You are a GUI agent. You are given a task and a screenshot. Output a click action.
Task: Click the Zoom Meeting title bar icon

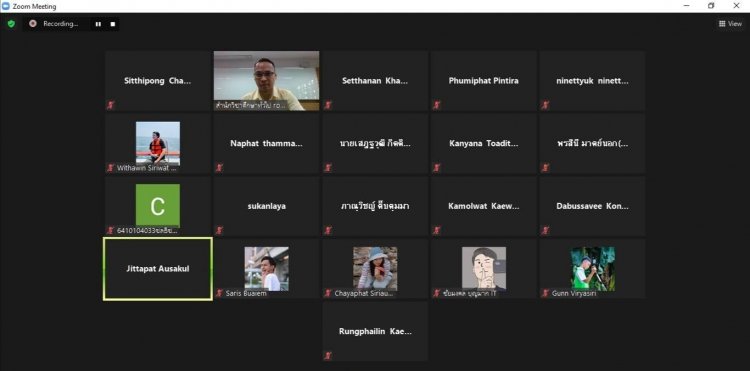coord(6,6)
